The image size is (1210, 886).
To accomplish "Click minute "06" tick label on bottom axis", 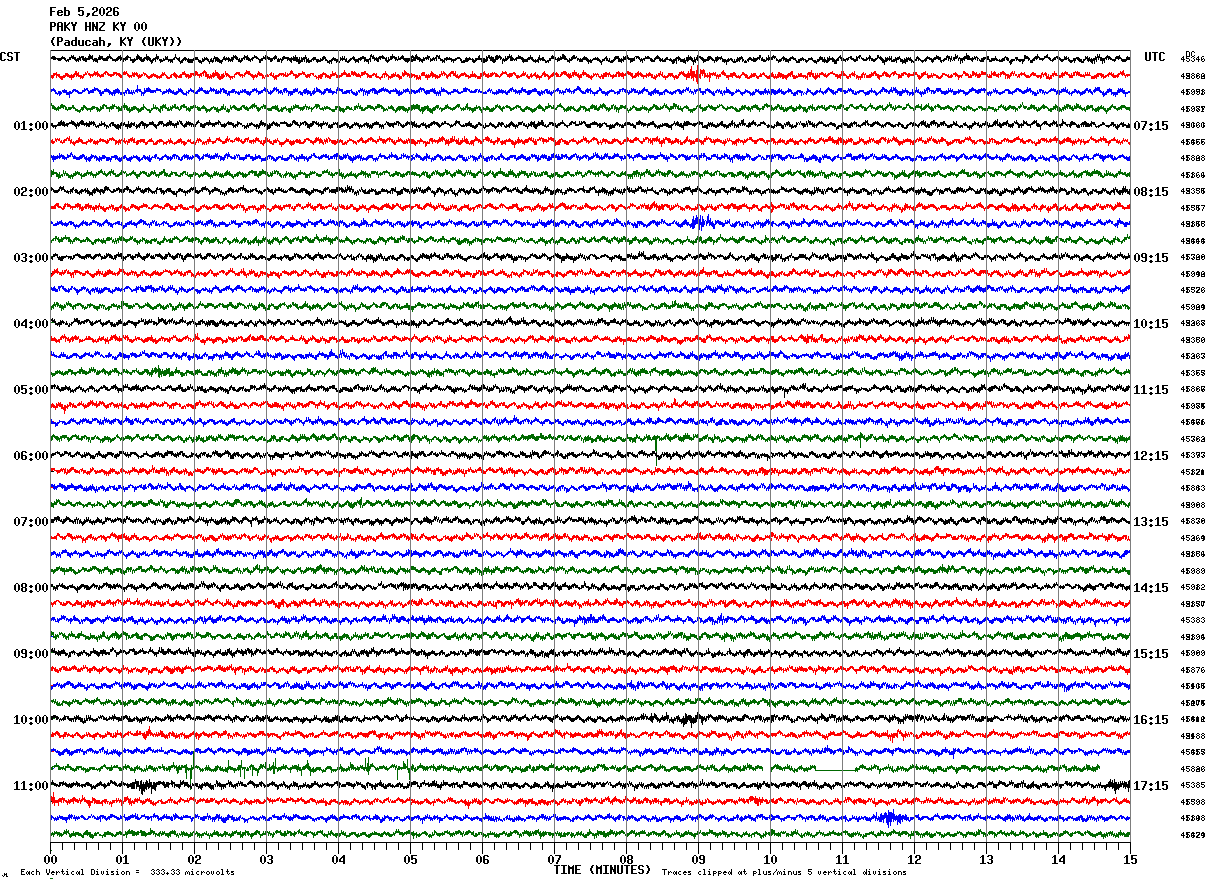I will click(482, 859).
